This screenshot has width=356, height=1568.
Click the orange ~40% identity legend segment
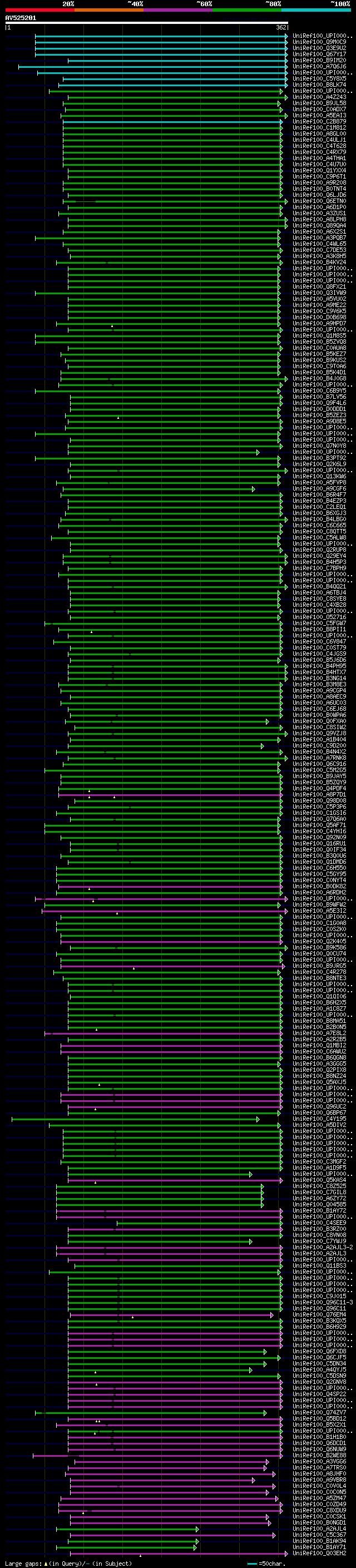click(x=109, y=10)
